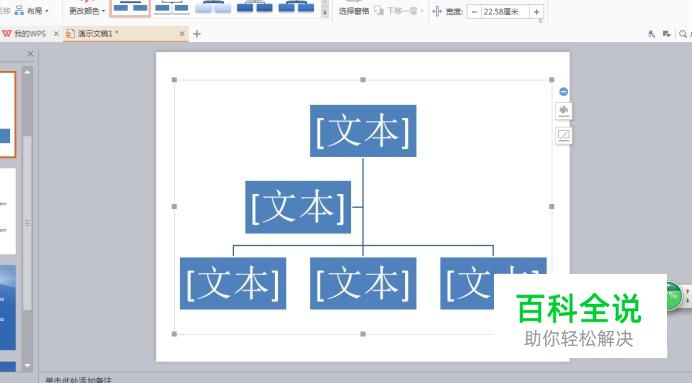Close the 演示文稿1 document tab

(182, 34)
